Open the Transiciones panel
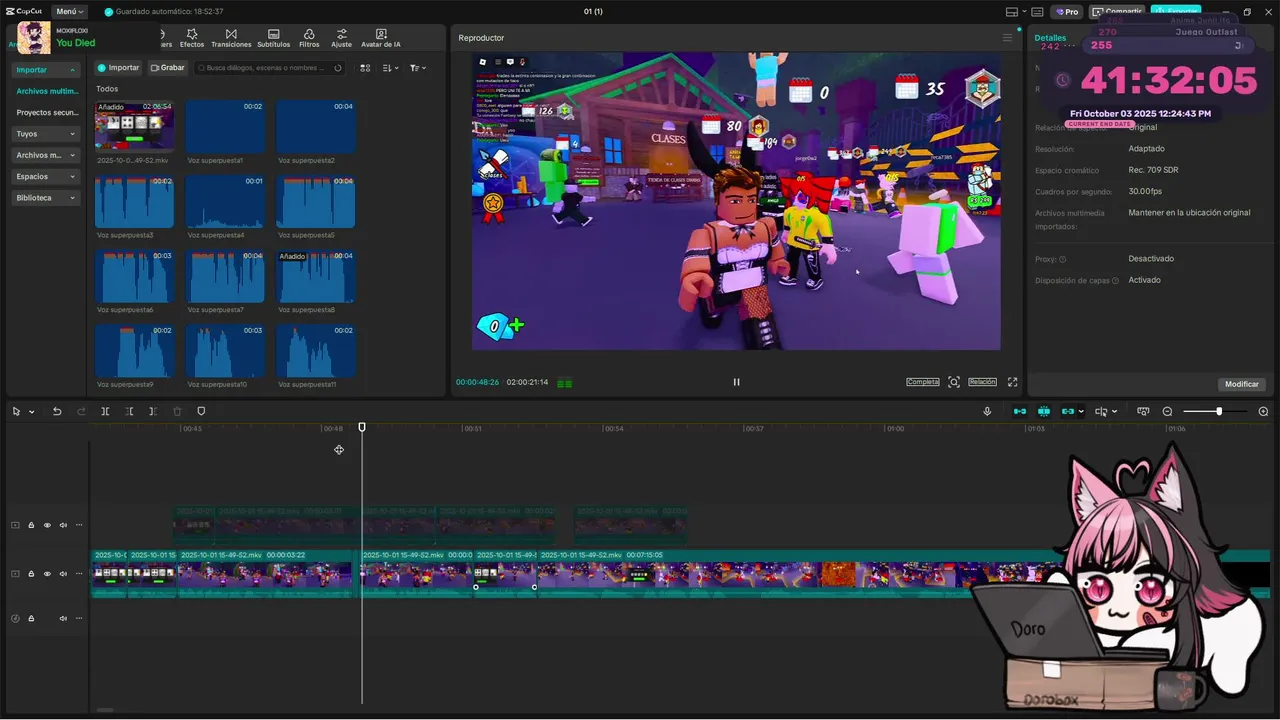The height and width of the screenshot is (720, 1280). pyautogui.click(x=231, y=38)
